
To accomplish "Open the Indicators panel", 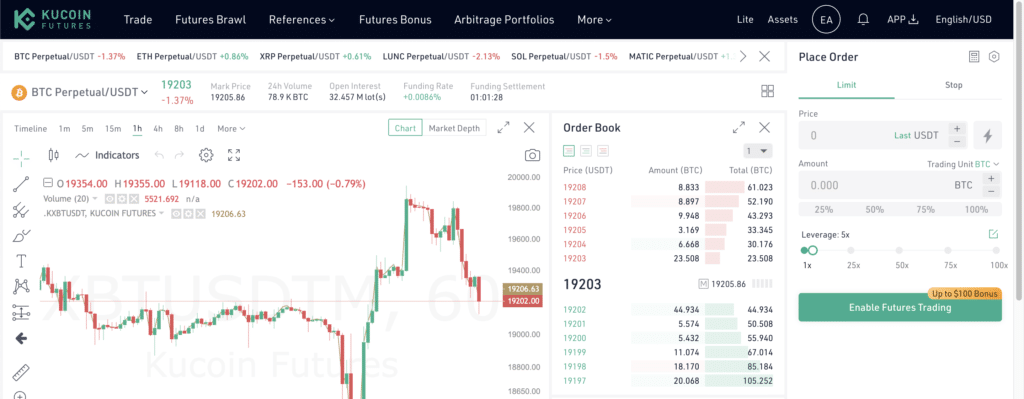I will point(108,155).
